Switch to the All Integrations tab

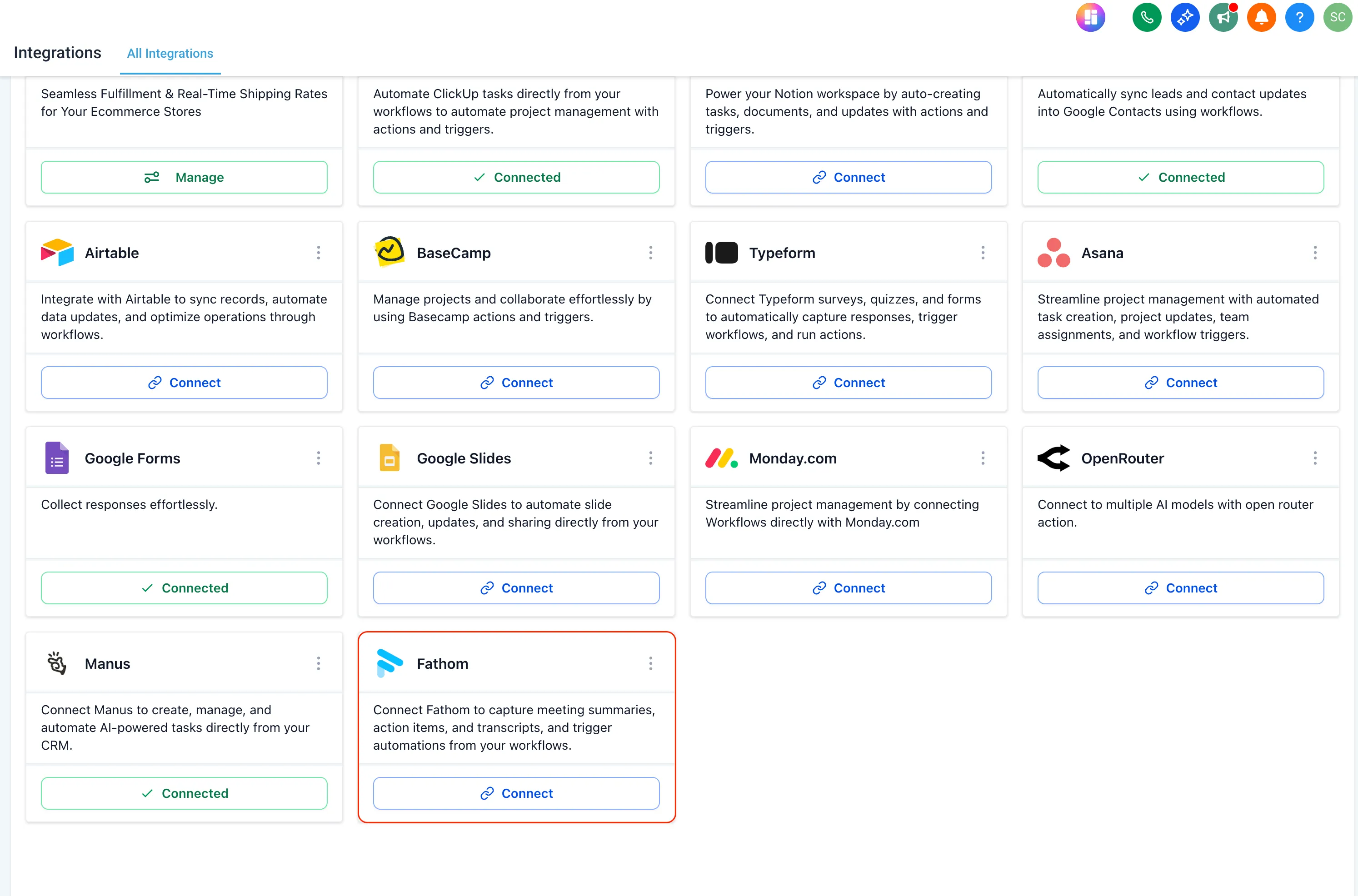click(170, 53)
